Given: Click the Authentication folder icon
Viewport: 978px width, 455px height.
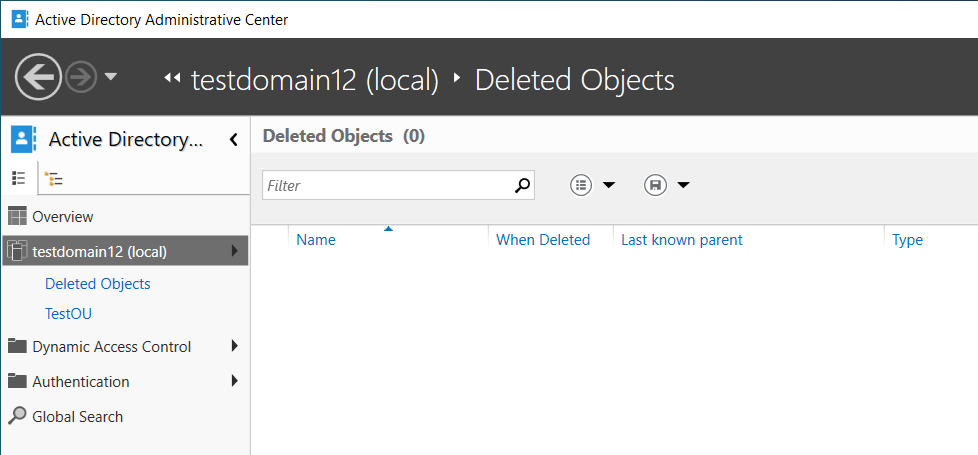Looking at the screenshot, I should pyautogui.click(x=17, y=380).
